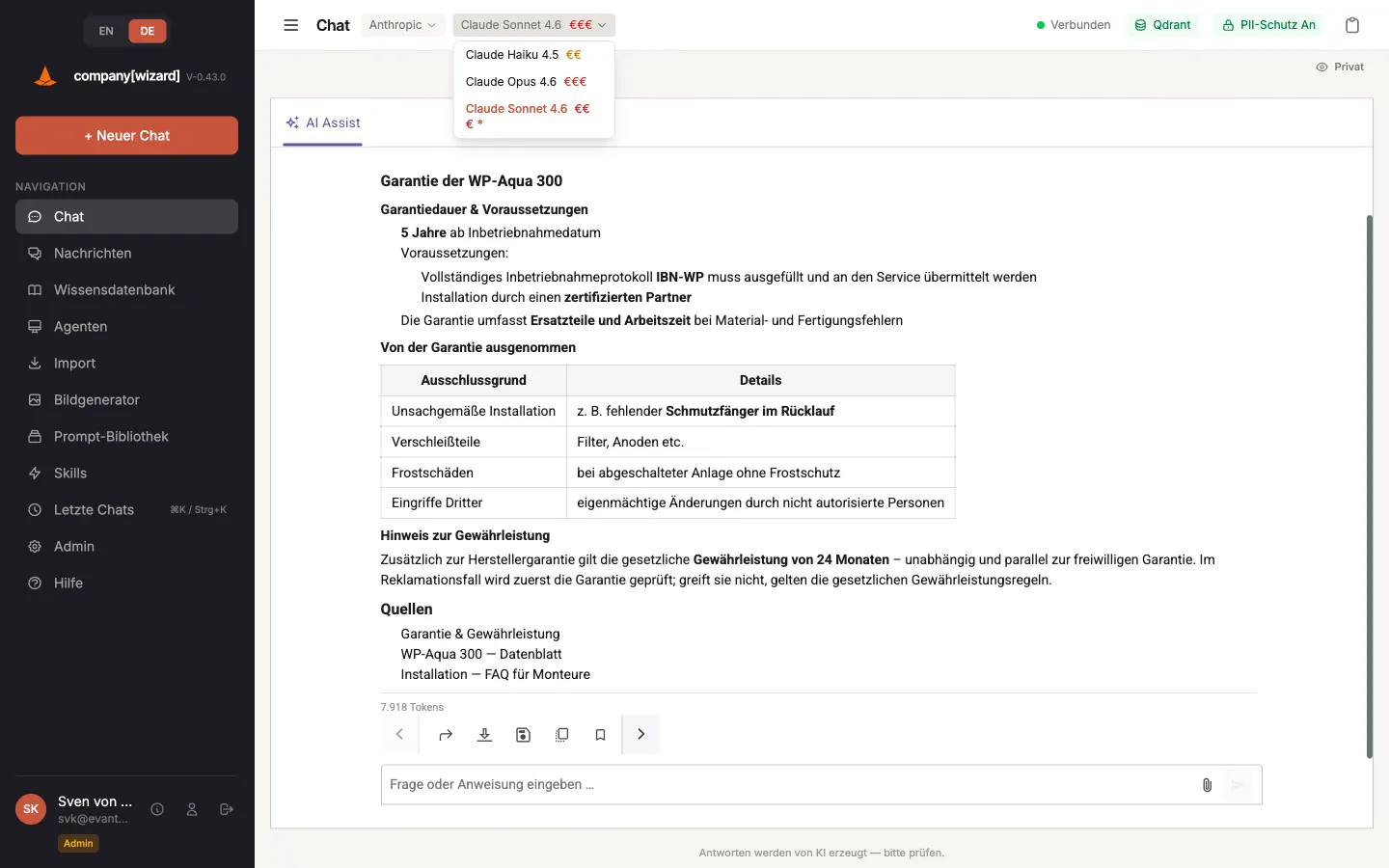Switch language to DE
This screenshot has width=1389, height=868.
point(148,31)
